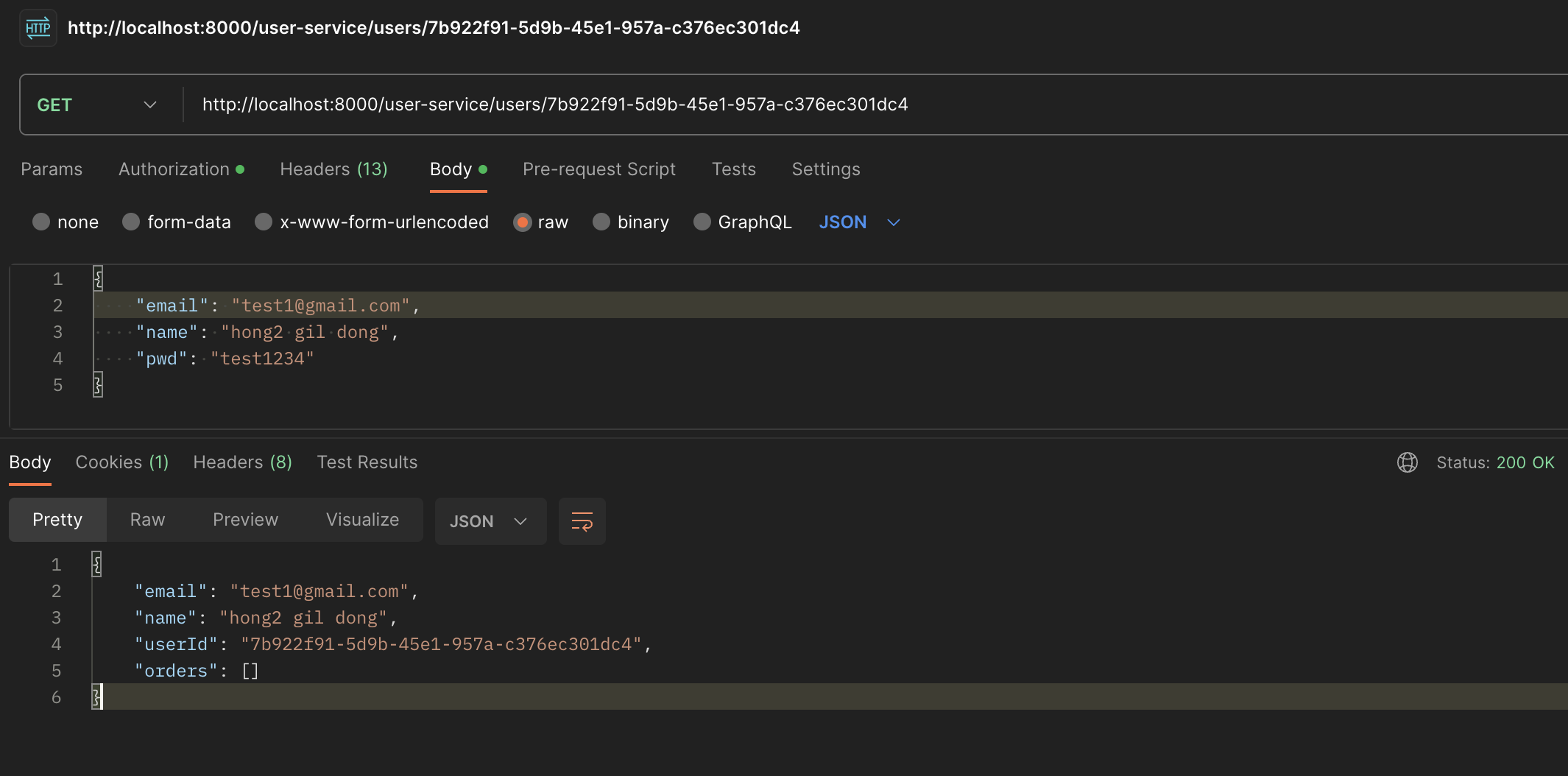Click the HTTP request type icon
The width and height of the screenshot is (1568, 776).
pyautogui.click(x=37, y=27)
